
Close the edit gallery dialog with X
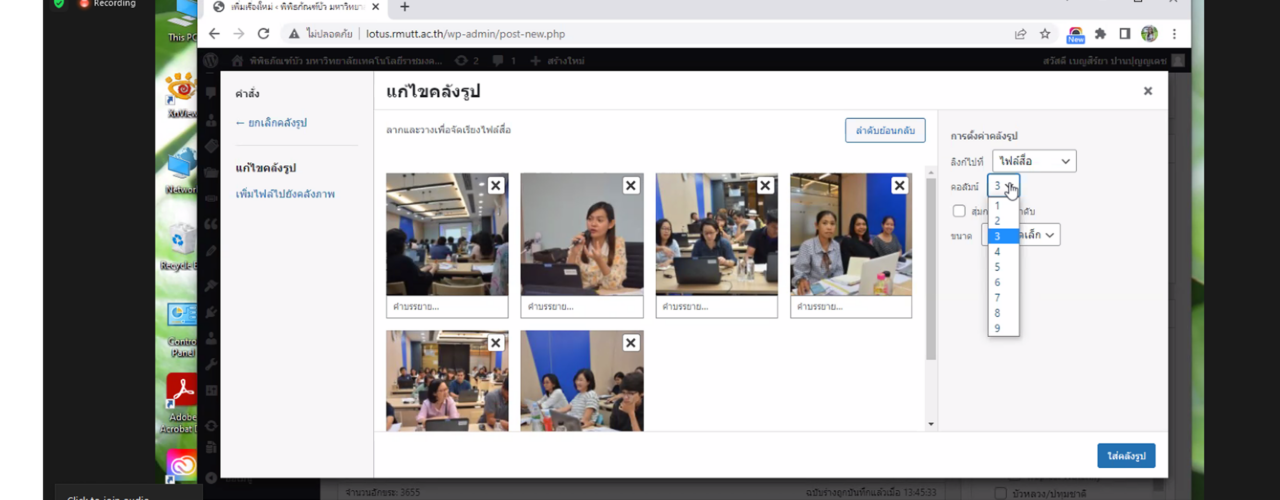point(1148,91)
